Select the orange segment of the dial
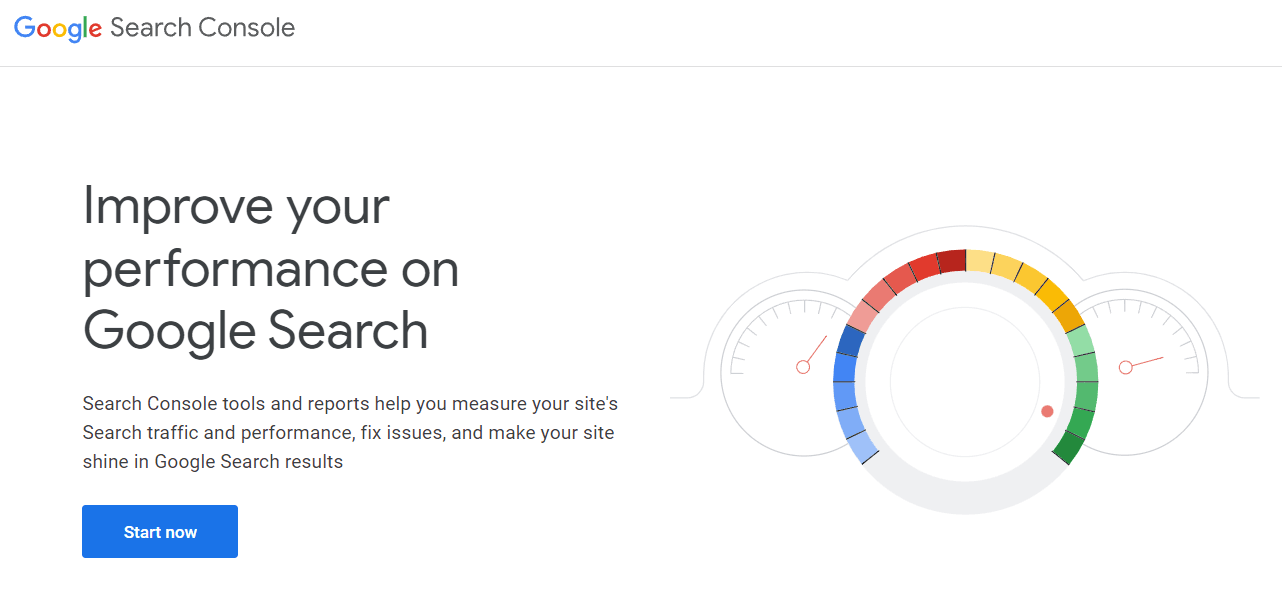 [1070, 316]
